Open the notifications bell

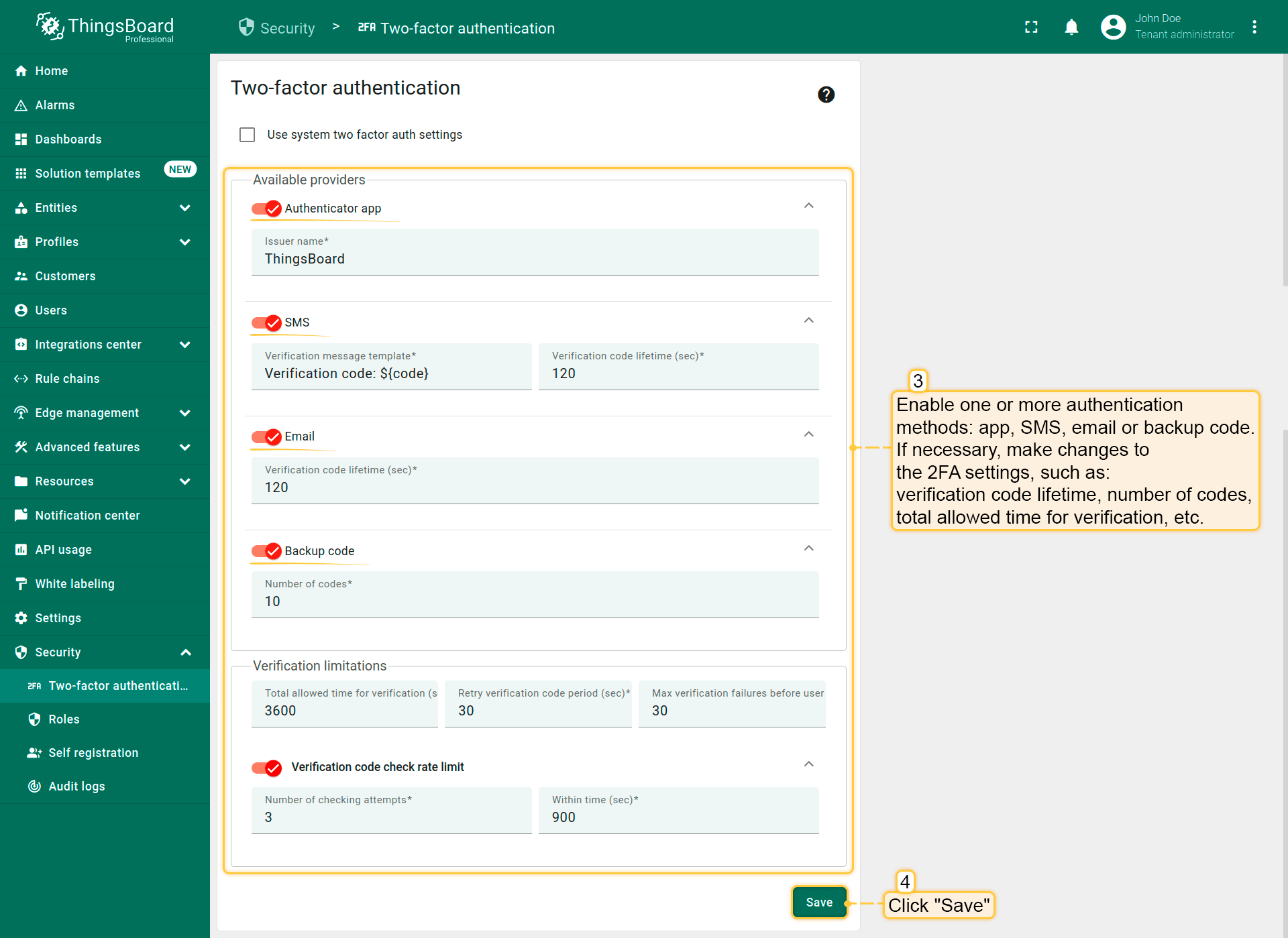1071,27
